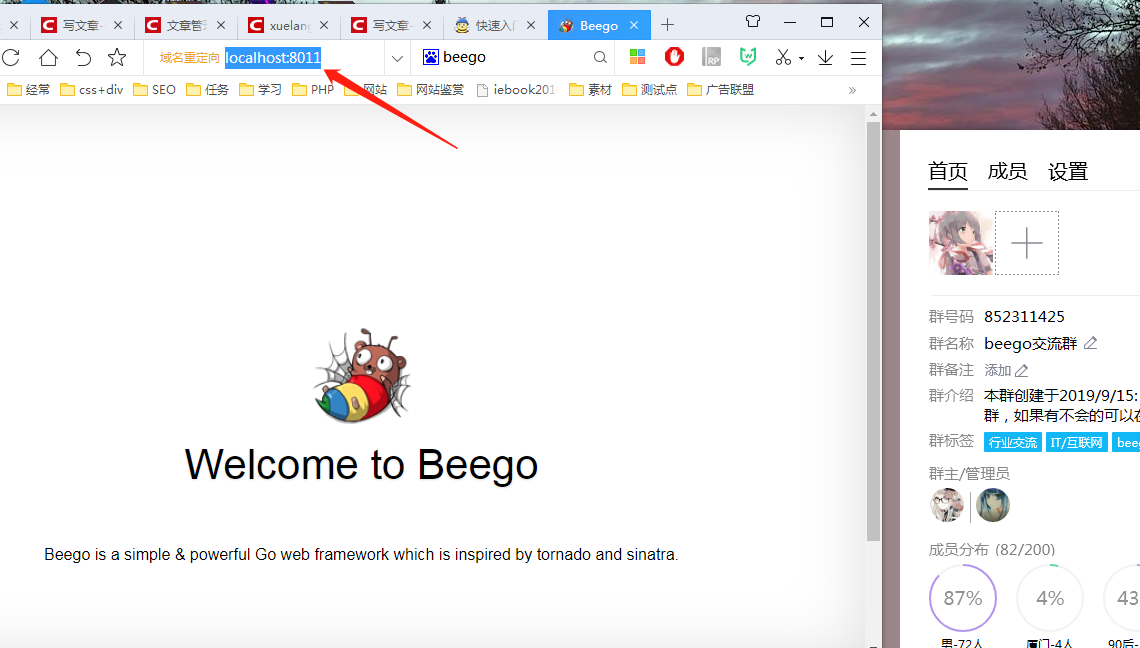Add group photo with plus box

click(x=1027, y=243)
